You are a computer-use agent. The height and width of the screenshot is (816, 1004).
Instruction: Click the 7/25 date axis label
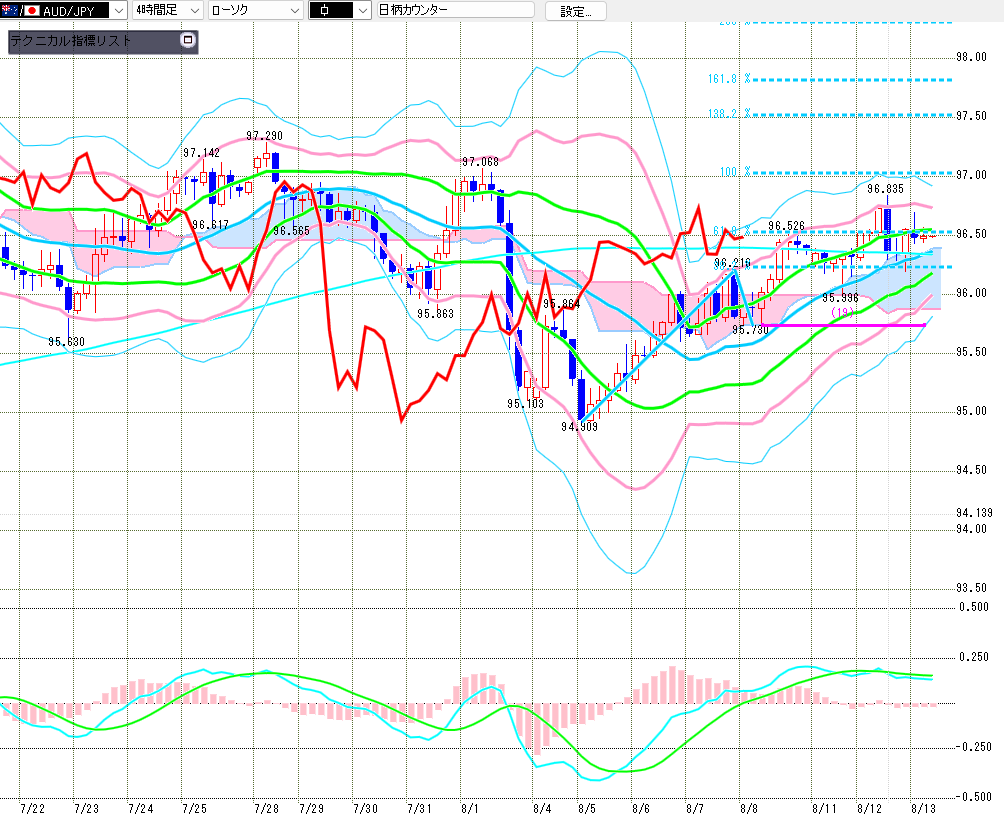coord(195,808)
